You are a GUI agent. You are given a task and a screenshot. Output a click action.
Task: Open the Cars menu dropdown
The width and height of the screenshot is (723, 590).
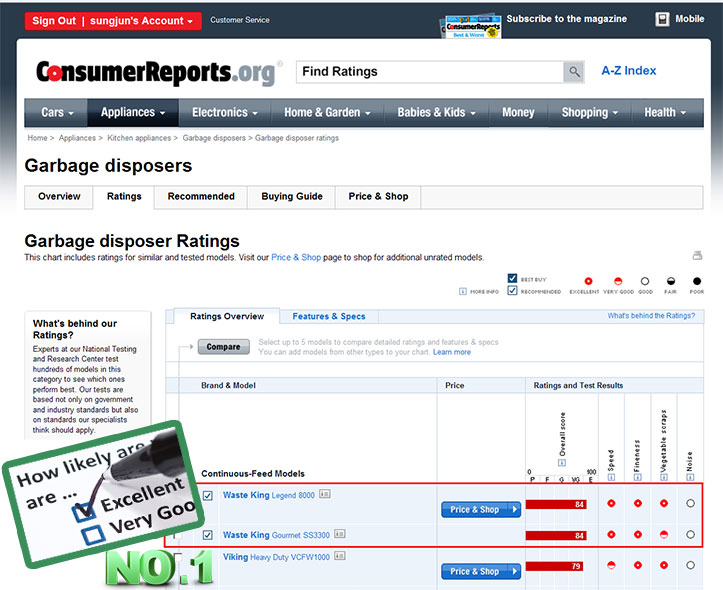click(56, 112)
